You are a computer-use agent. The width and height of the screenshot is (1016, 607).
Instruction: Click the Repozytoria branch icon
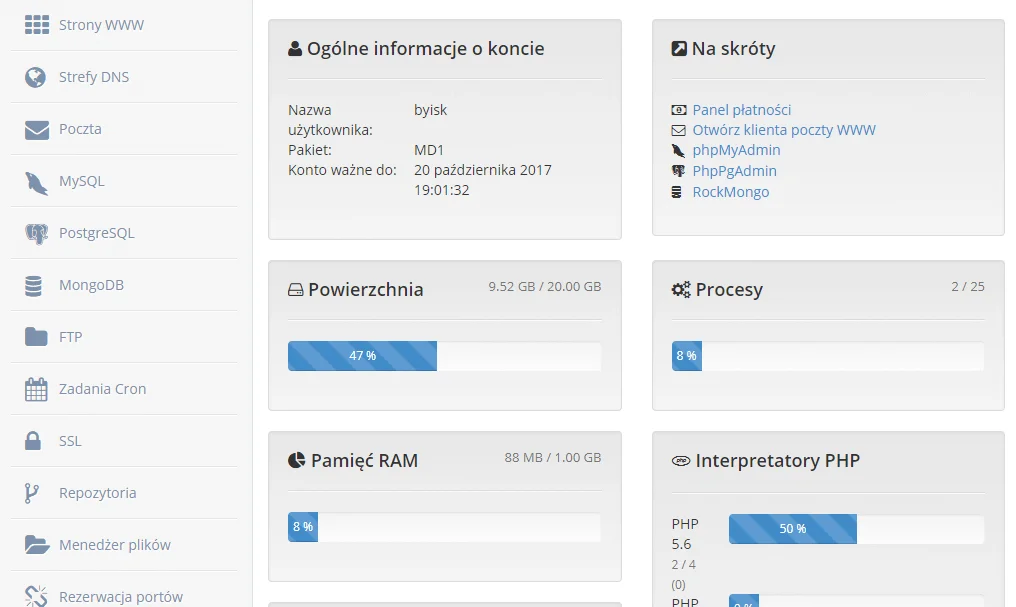[32, 493]
